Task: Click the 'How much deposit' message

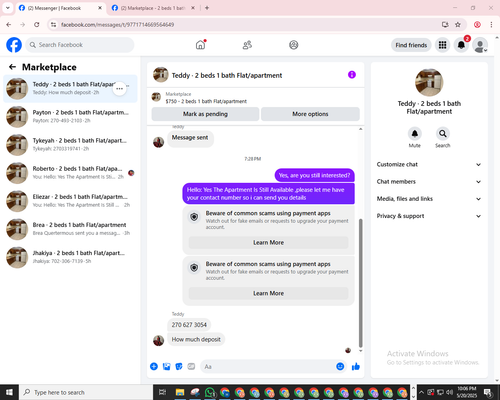Action: pos(196,339)
